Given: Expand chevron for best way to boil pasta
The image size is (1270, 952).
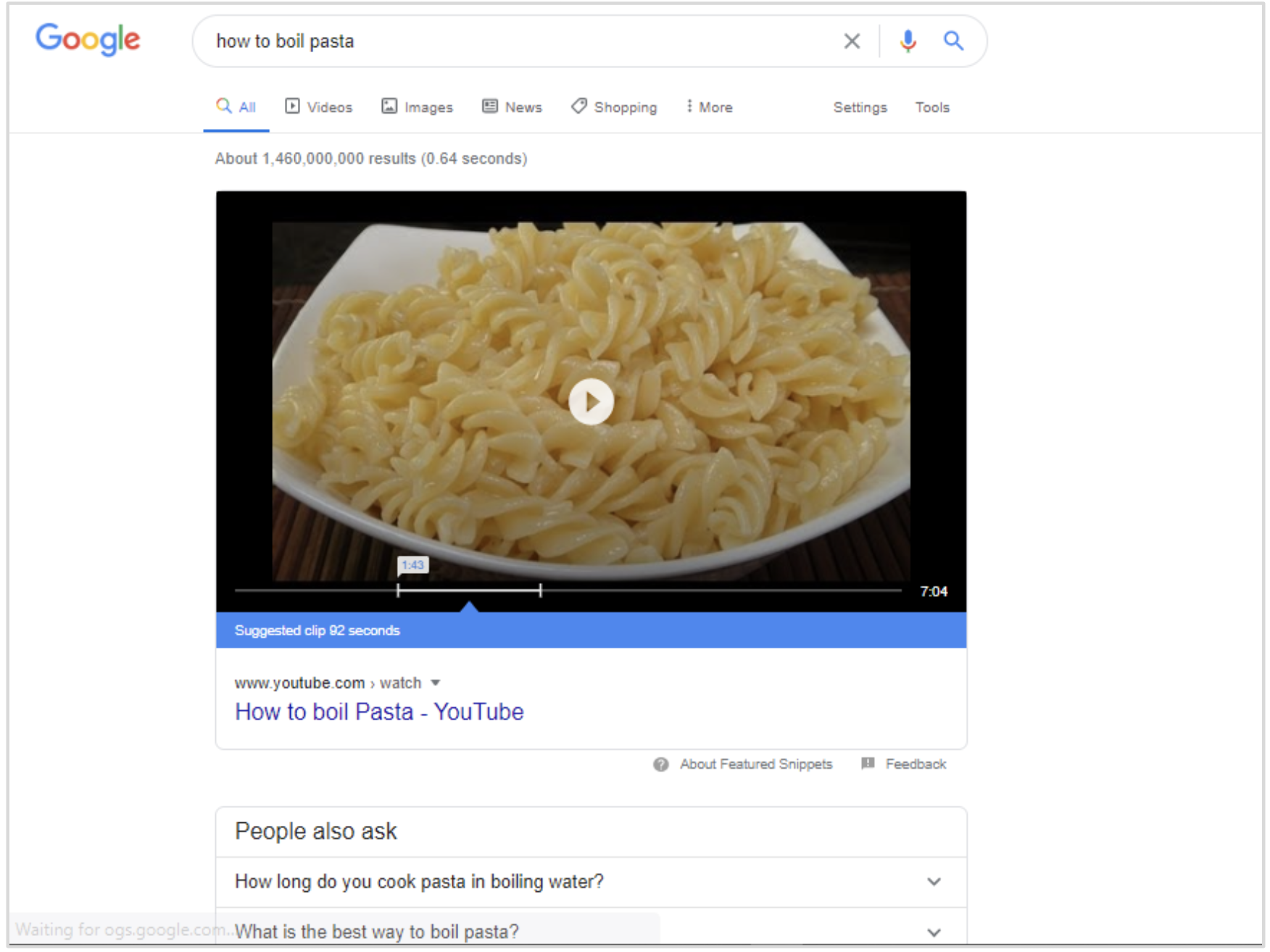Looking at the screenshot, I should (x=934, y=932).
